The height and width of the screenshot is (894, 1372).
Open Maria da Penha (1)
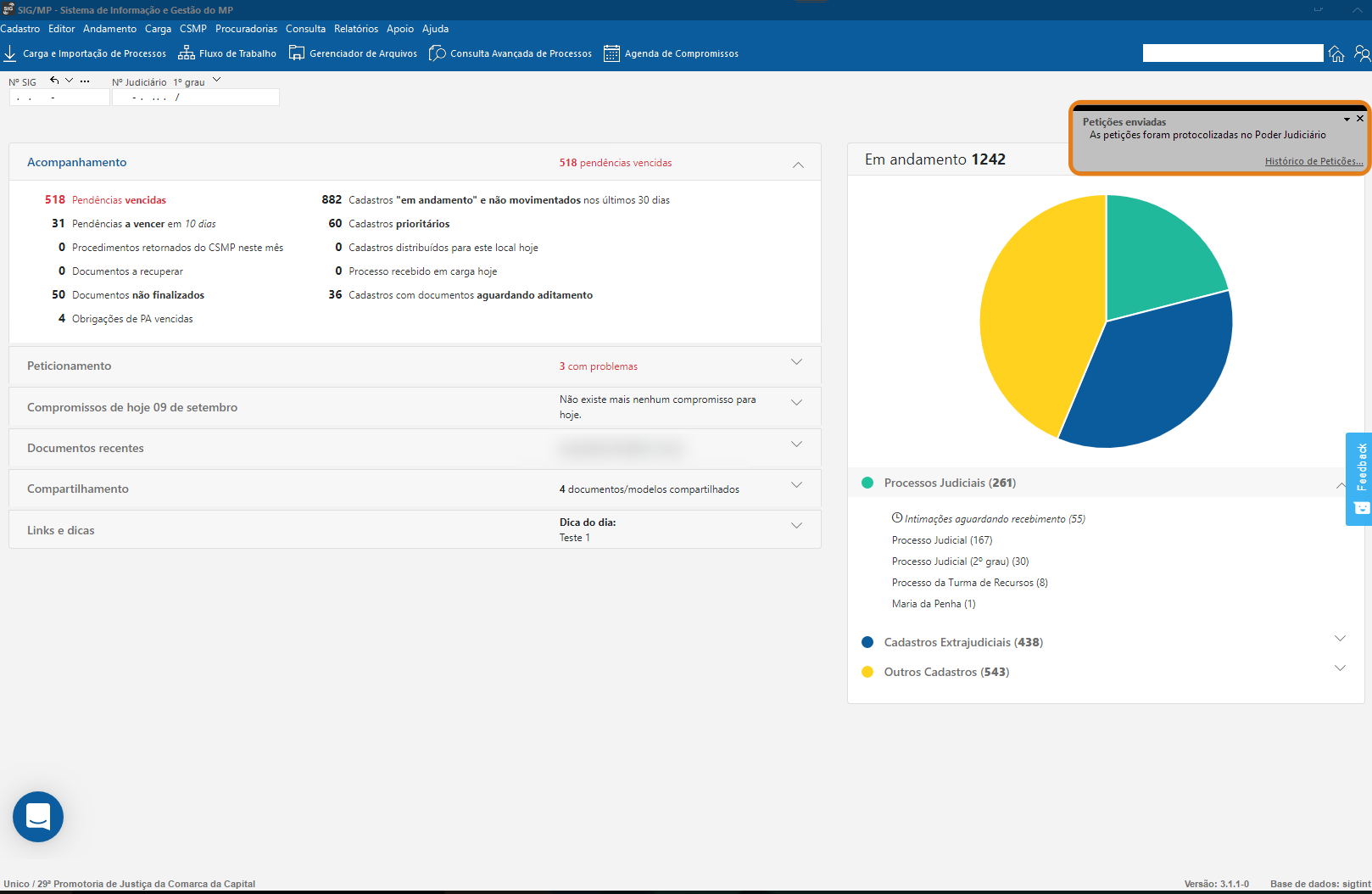(934, 604)
